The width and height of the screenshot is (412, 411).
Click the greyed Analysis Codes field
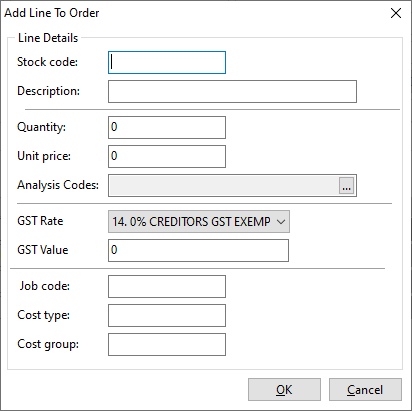coord(224,185)
